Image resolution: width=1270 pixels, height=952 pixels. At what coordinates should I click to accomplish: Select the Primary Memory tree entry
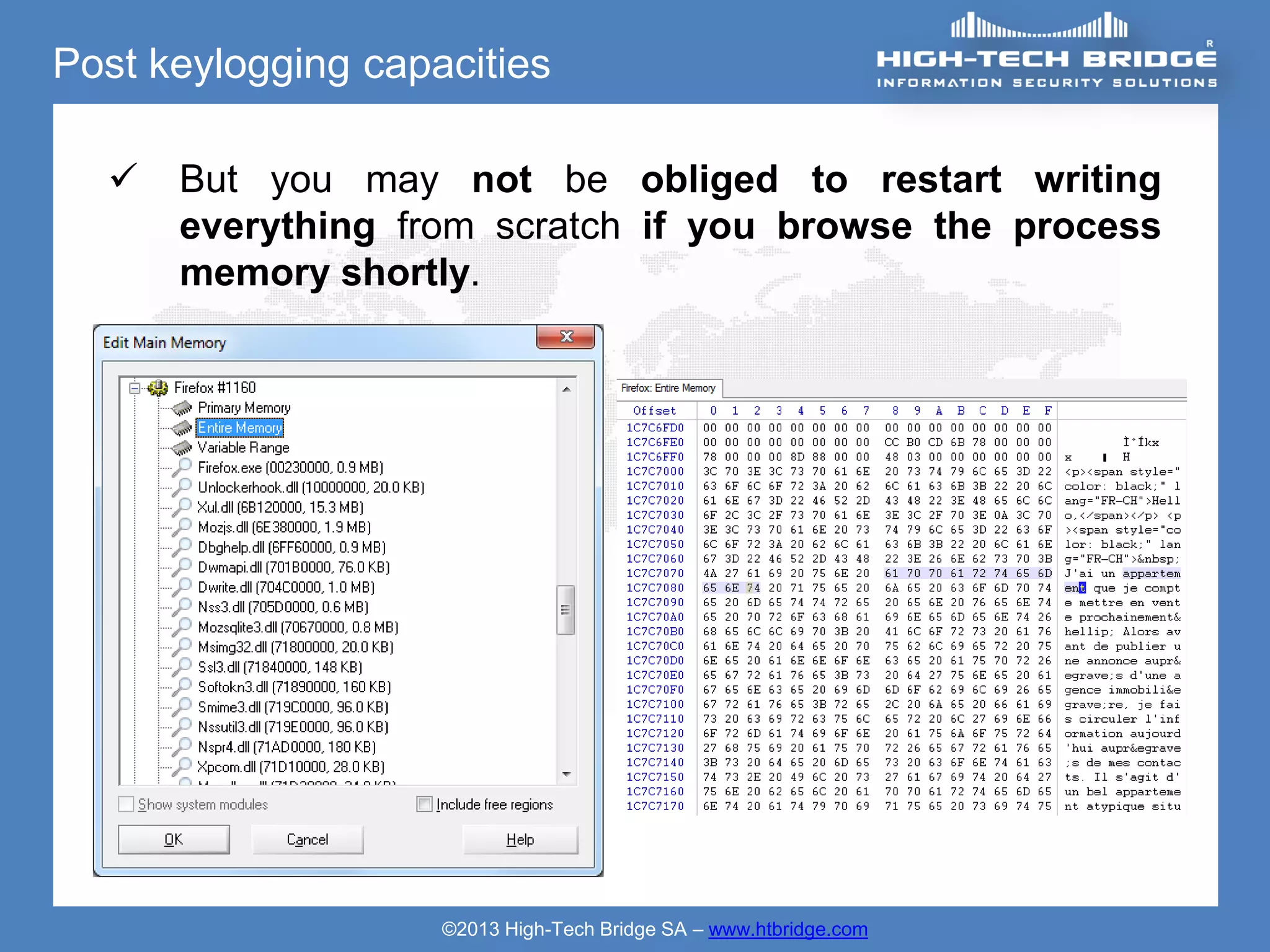244,408
